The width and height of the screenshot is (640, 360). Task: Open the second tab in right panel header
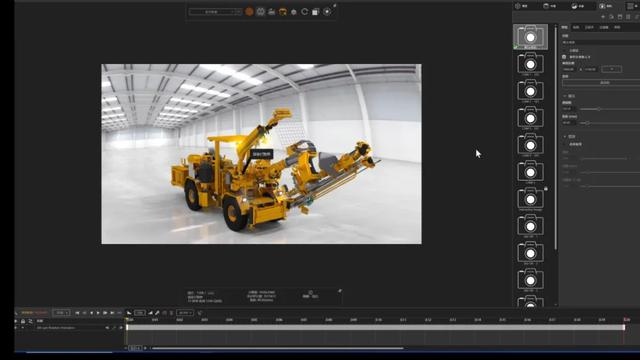(549, 6)
